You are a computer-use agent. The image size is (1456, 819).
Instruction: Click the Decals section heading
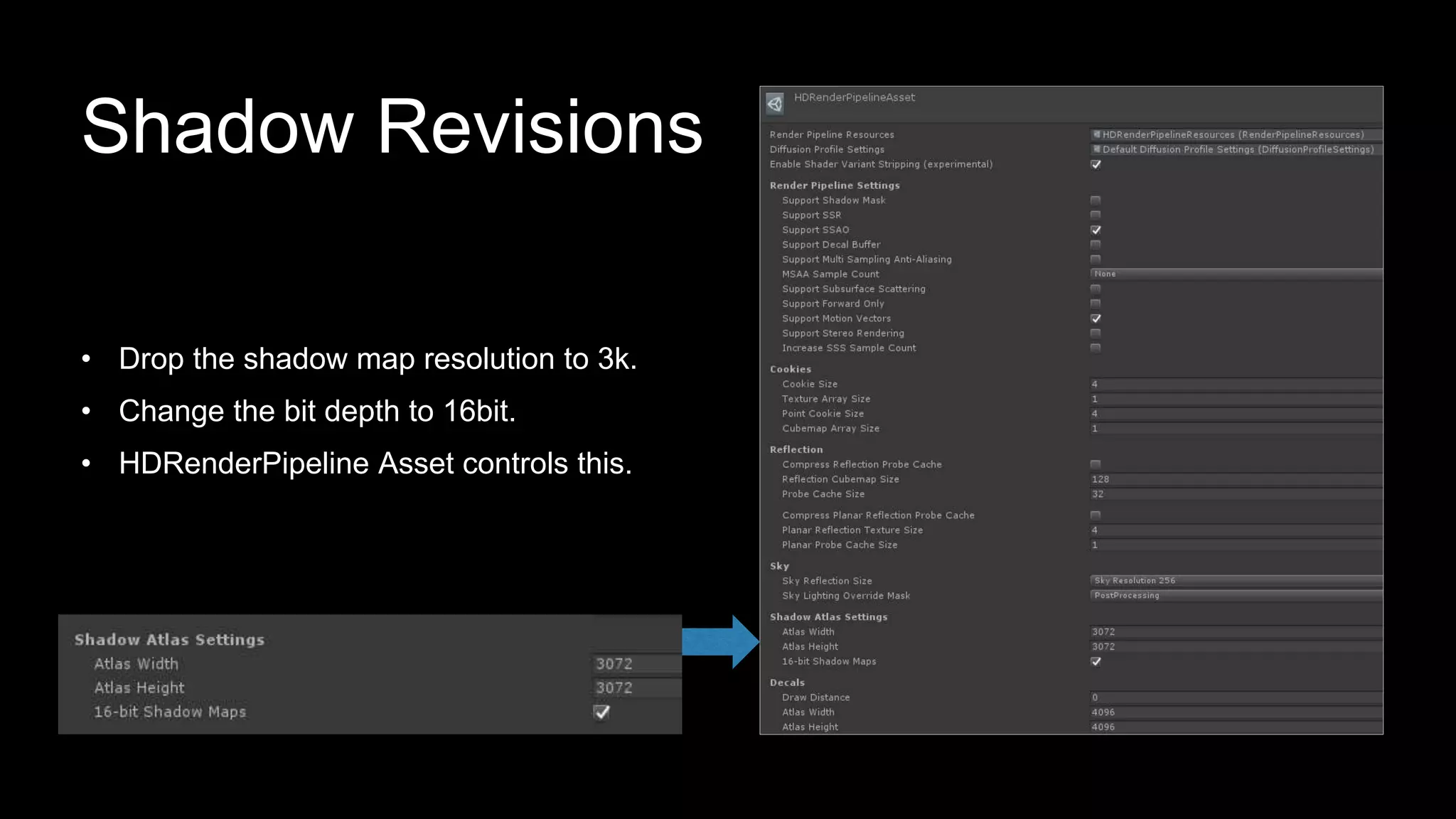click(x=787, y=682)
